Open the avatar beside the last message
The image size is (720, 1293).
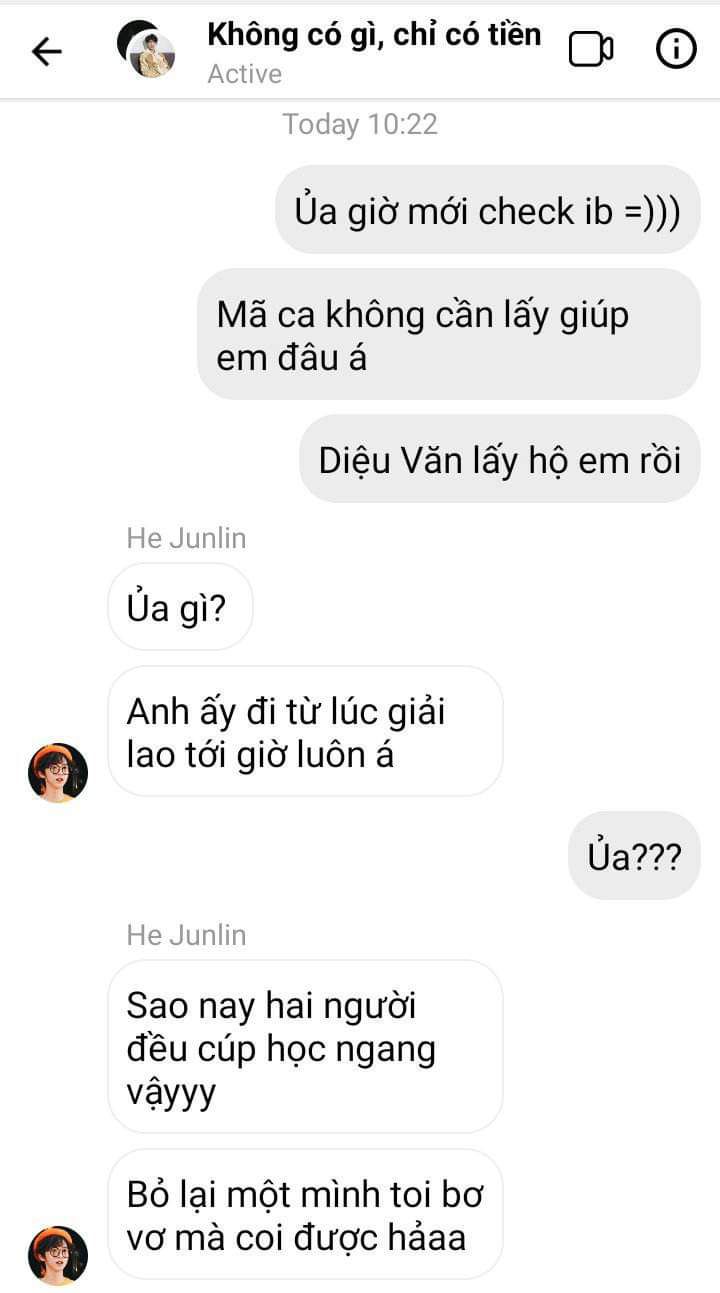tap(58, 1254)
